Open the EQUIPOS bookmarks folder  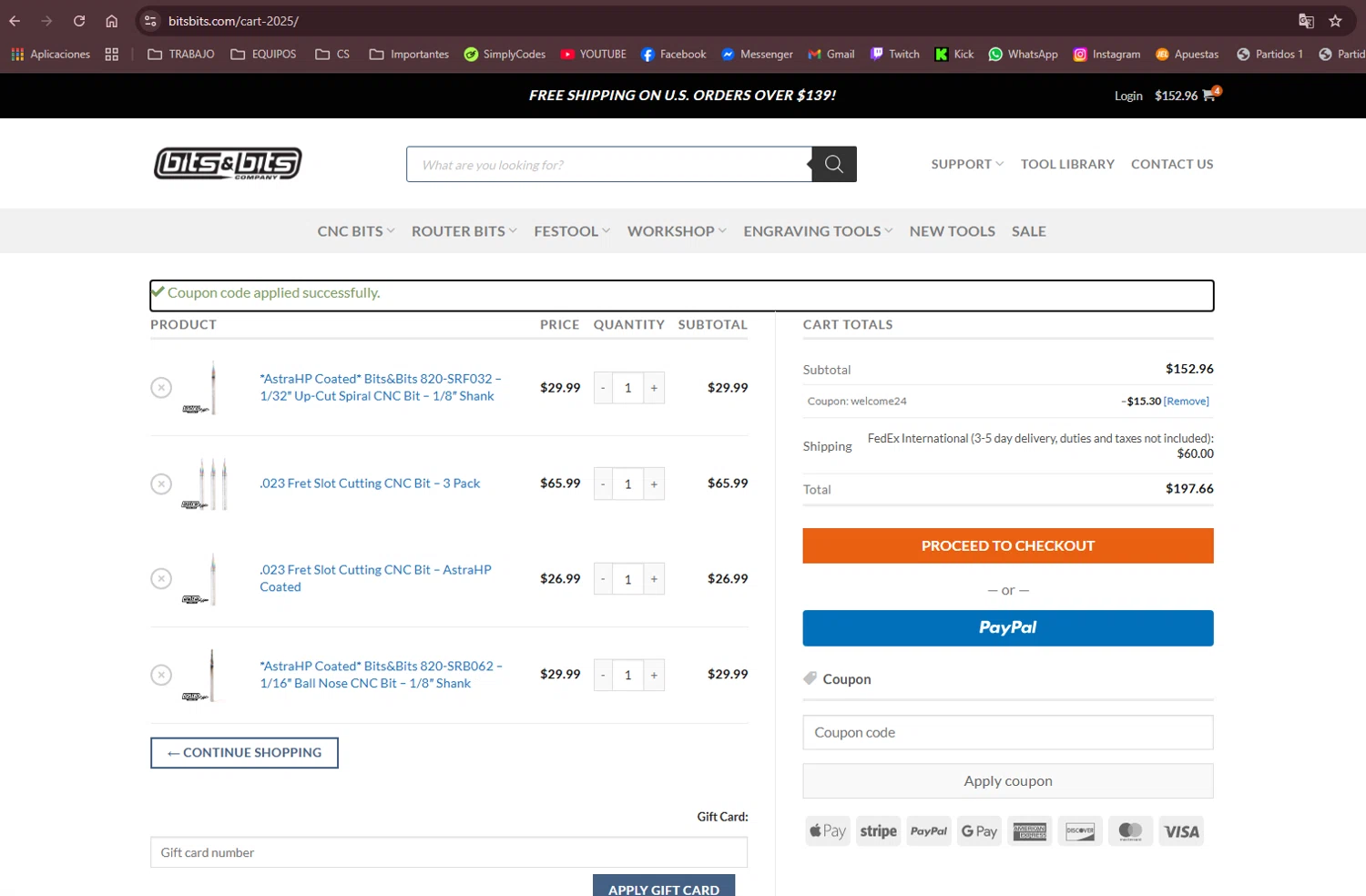pyautogui.click(x=264, y=55)
